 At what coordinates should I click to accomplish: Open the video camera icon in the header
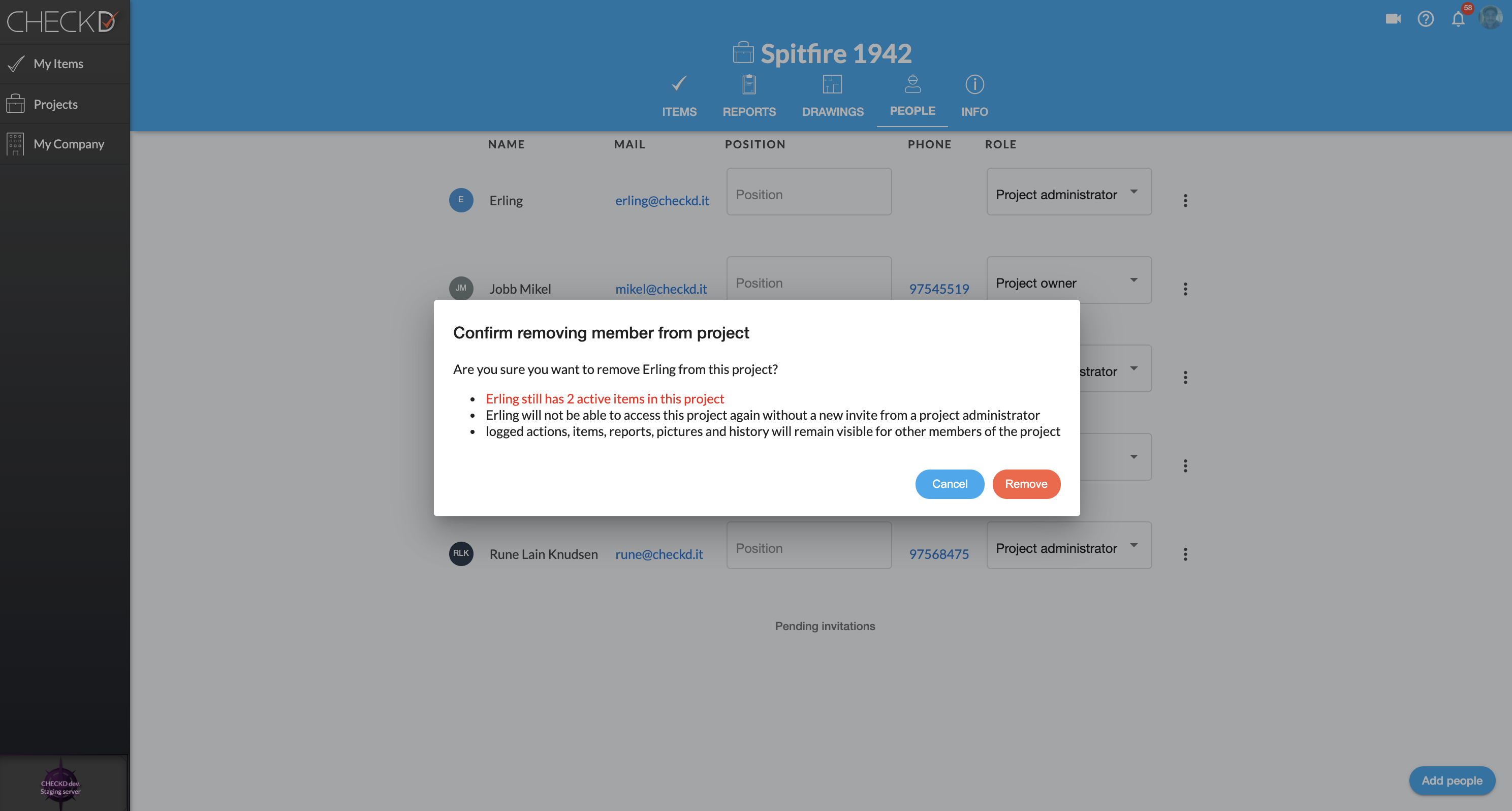coord(1393,19)
